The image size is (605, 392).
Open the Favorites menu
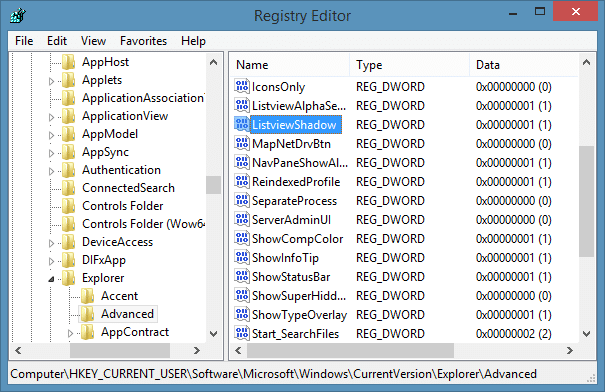click(x=143, y=41)
